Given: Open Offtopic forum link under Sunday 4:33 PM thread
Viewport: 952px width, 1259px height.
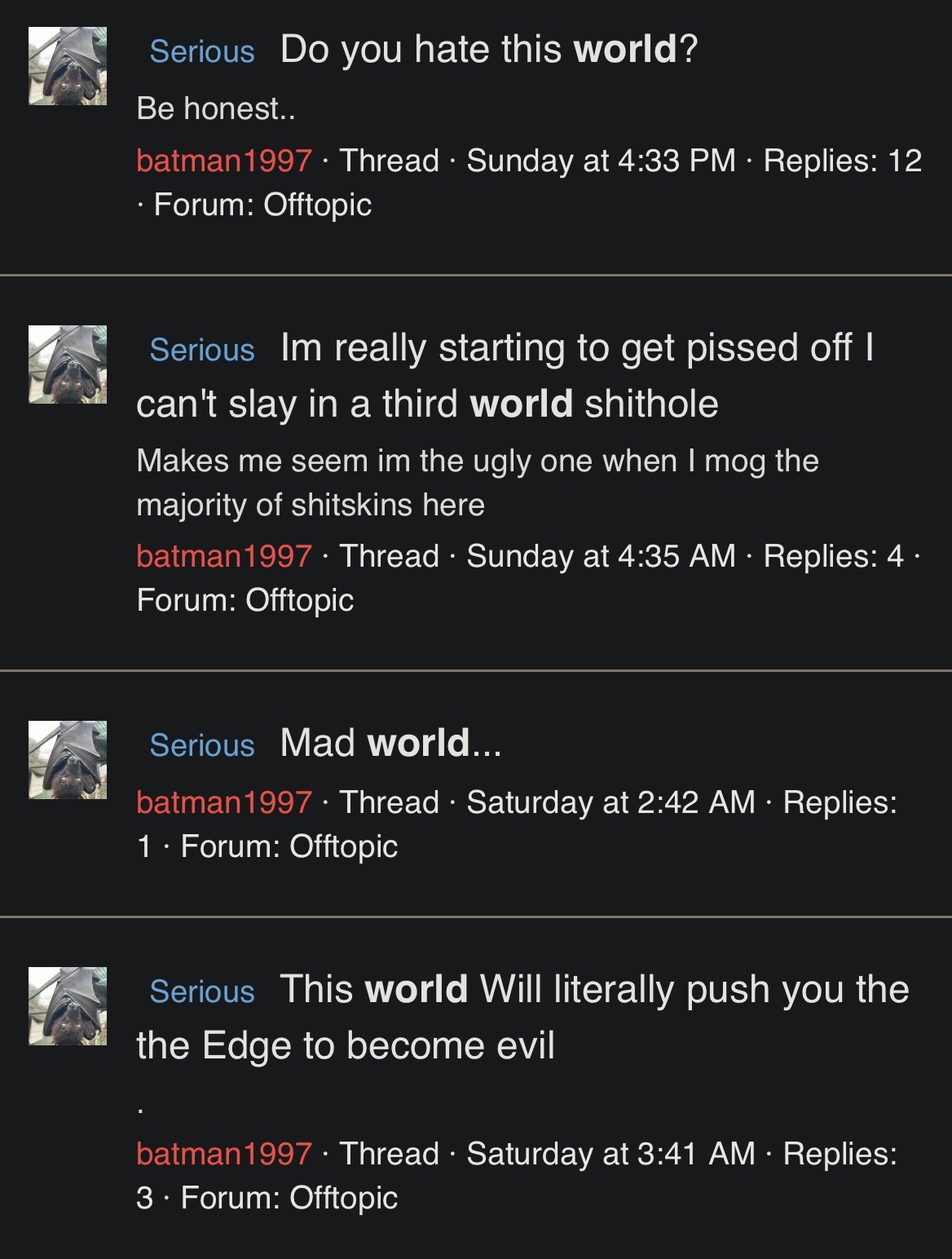Looking at the screenshot, I should tap(317, 205).
